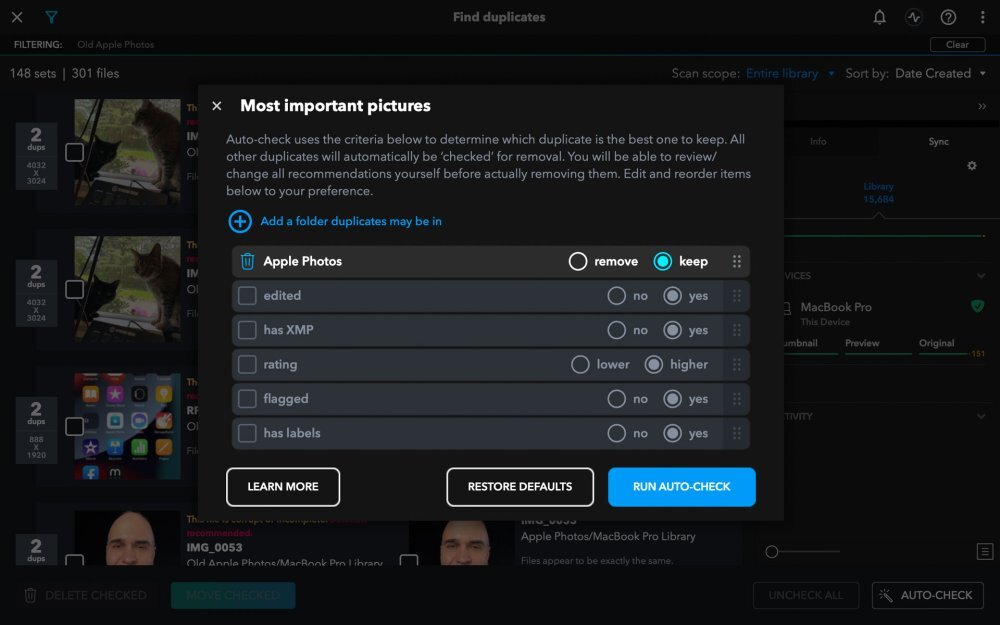This screenshot has width=1000, height=625.
Task: Open the activity monitor icon
Action: (914, 17)
